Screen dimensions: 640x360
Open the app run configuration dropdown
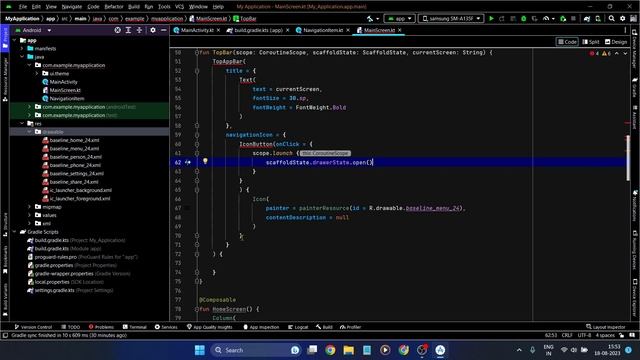pyautogui.click(x=400, y=19)
